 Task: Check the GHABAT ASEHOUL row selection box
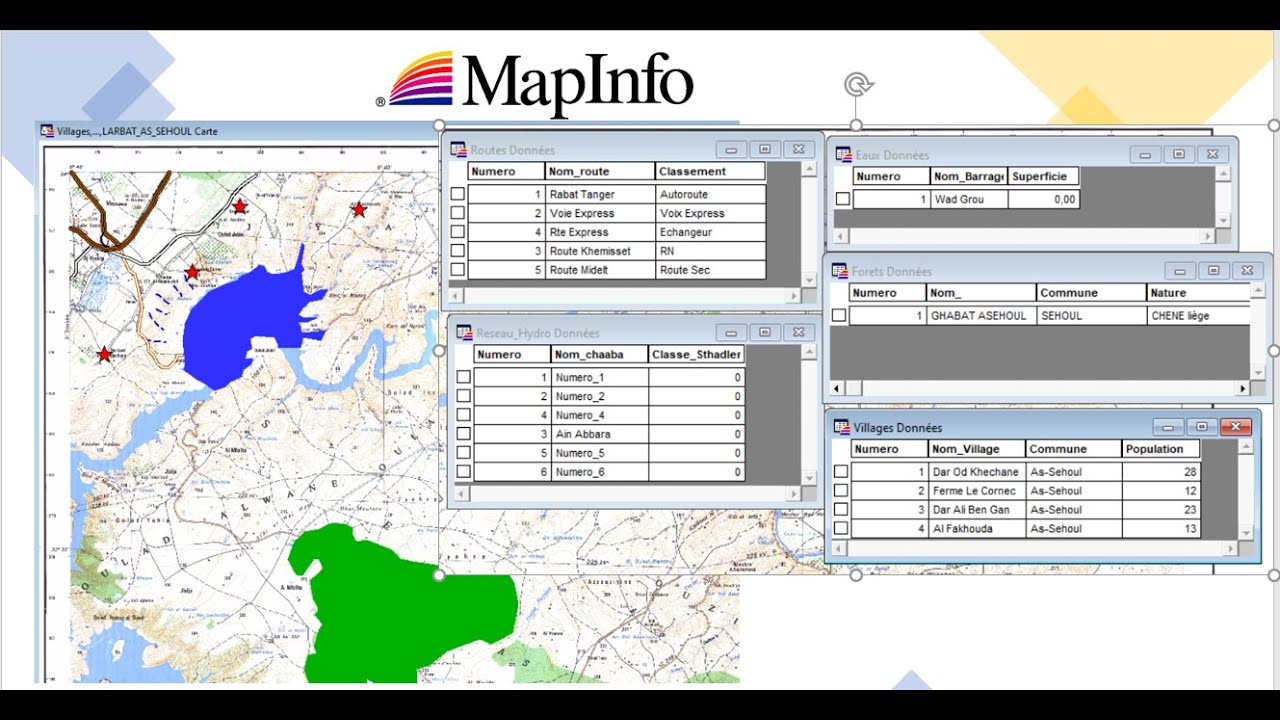pos(839,315)
